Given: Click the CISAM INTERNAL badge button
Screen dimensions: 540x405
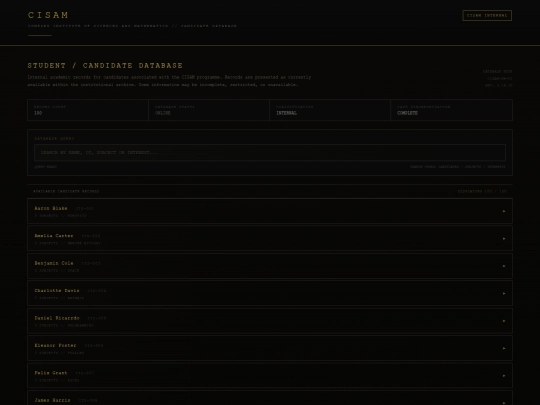Looking at the screenshot, I should point(487,15).
